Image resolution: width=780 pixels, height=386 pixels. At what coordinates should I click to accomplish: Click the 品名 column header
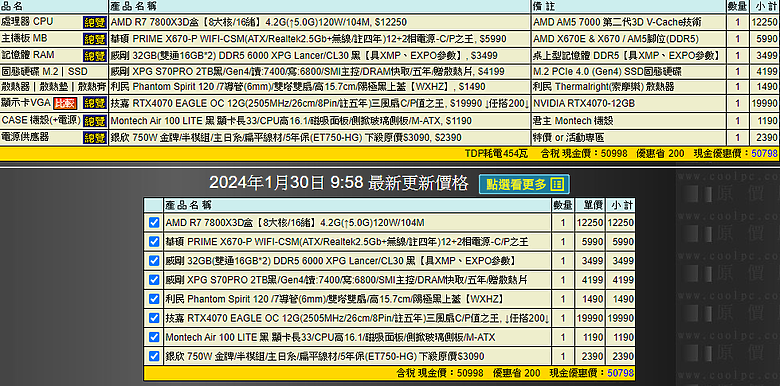click(x=12, y=6)
